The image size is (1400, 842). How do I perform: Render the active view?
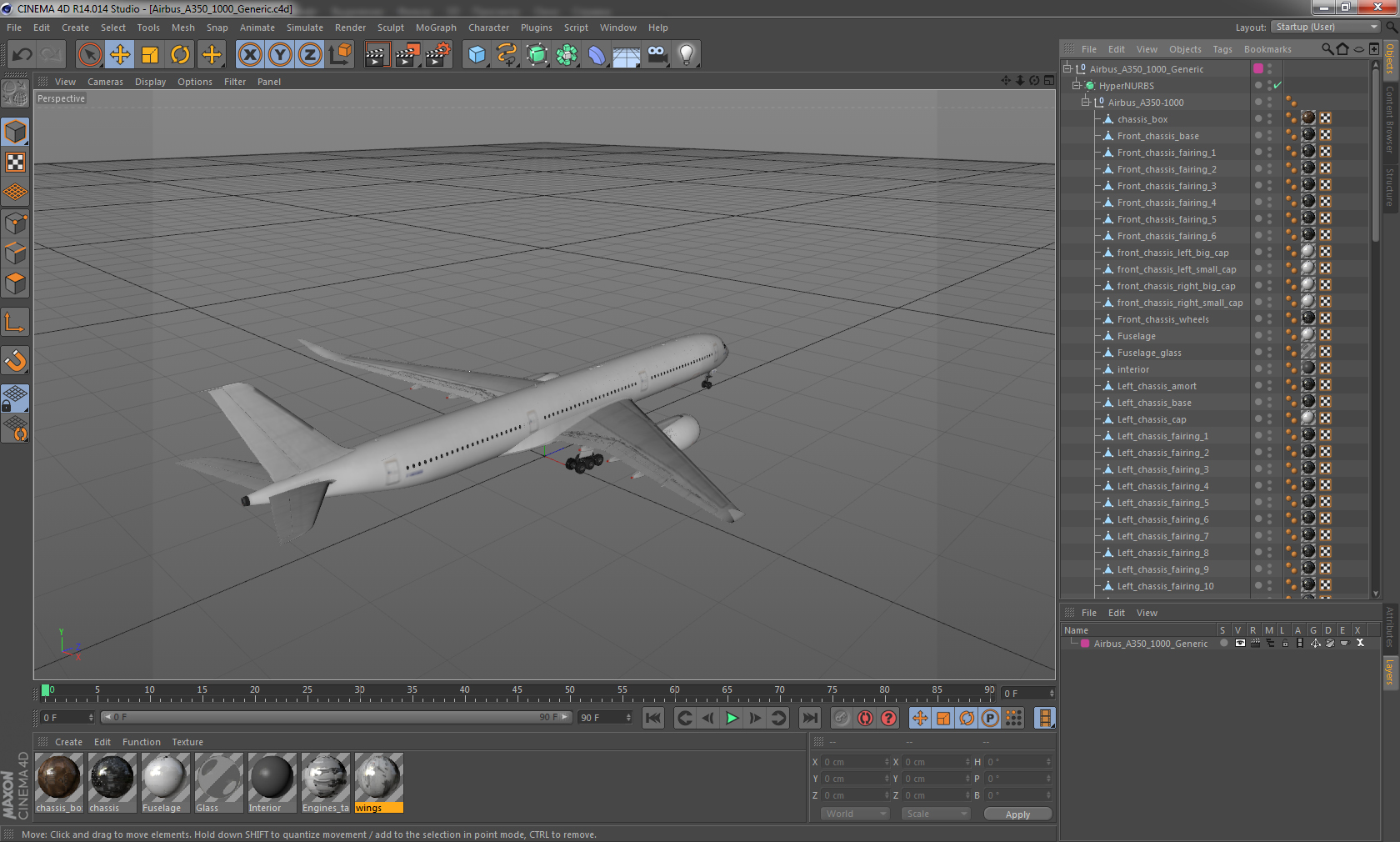[x=377, y=55]
